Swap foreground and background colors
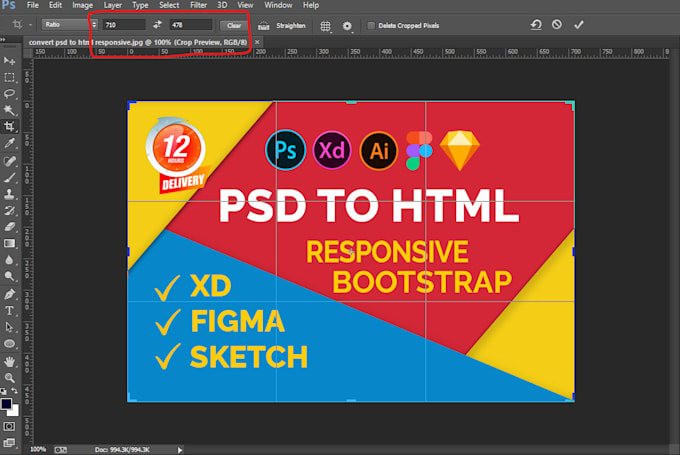680x455 pixels. [x=15, y=391]
